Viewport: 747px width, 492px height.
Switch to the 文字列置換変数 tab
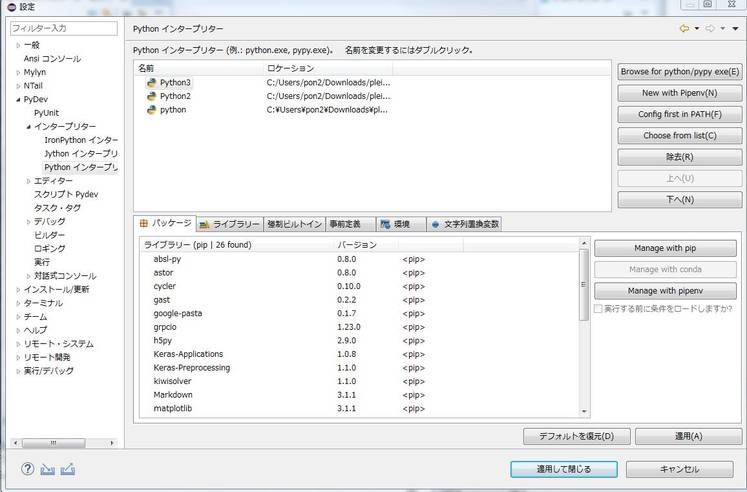pyautogui.click(x=464, y=224)
